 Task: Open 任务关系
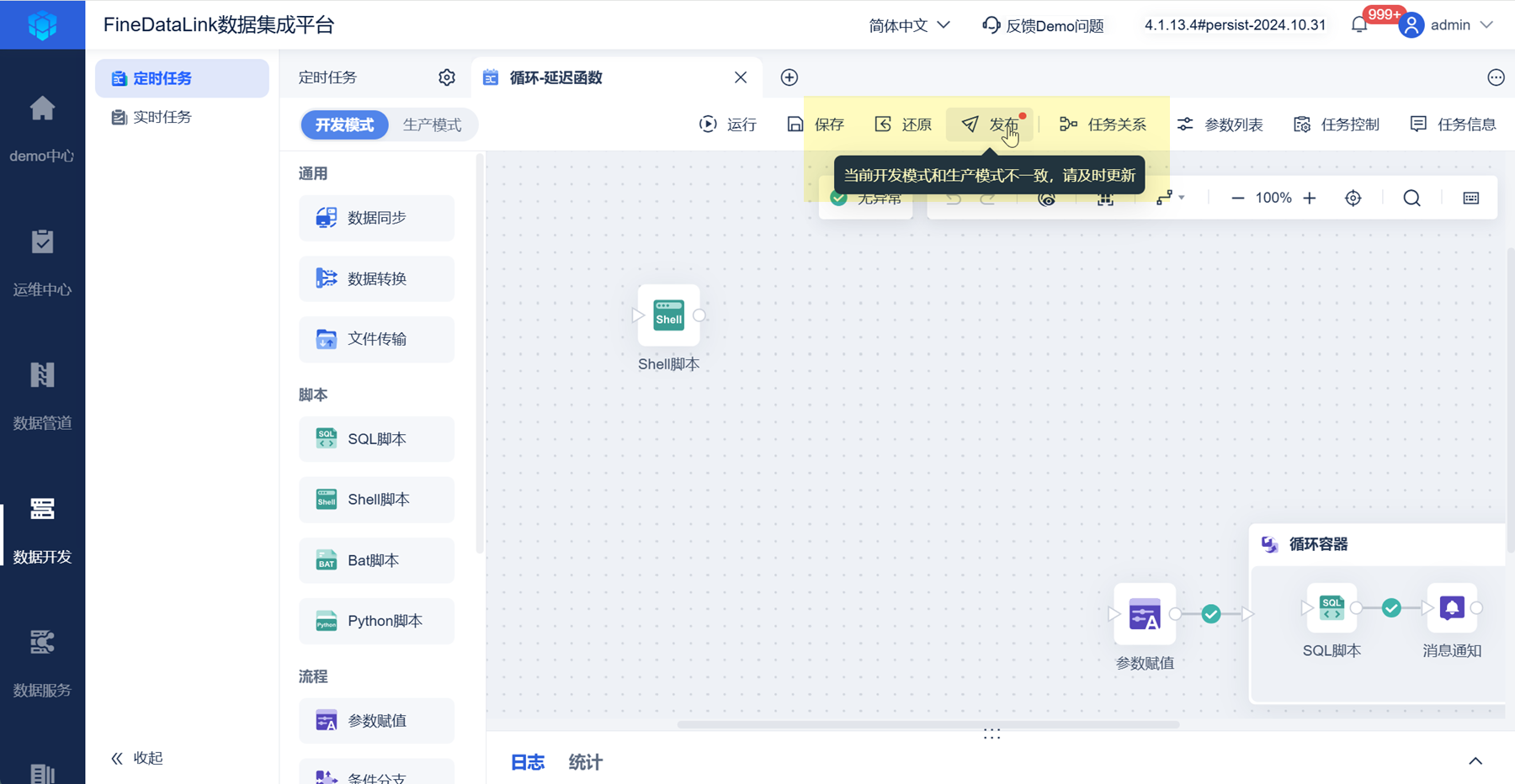(1103, 124)
